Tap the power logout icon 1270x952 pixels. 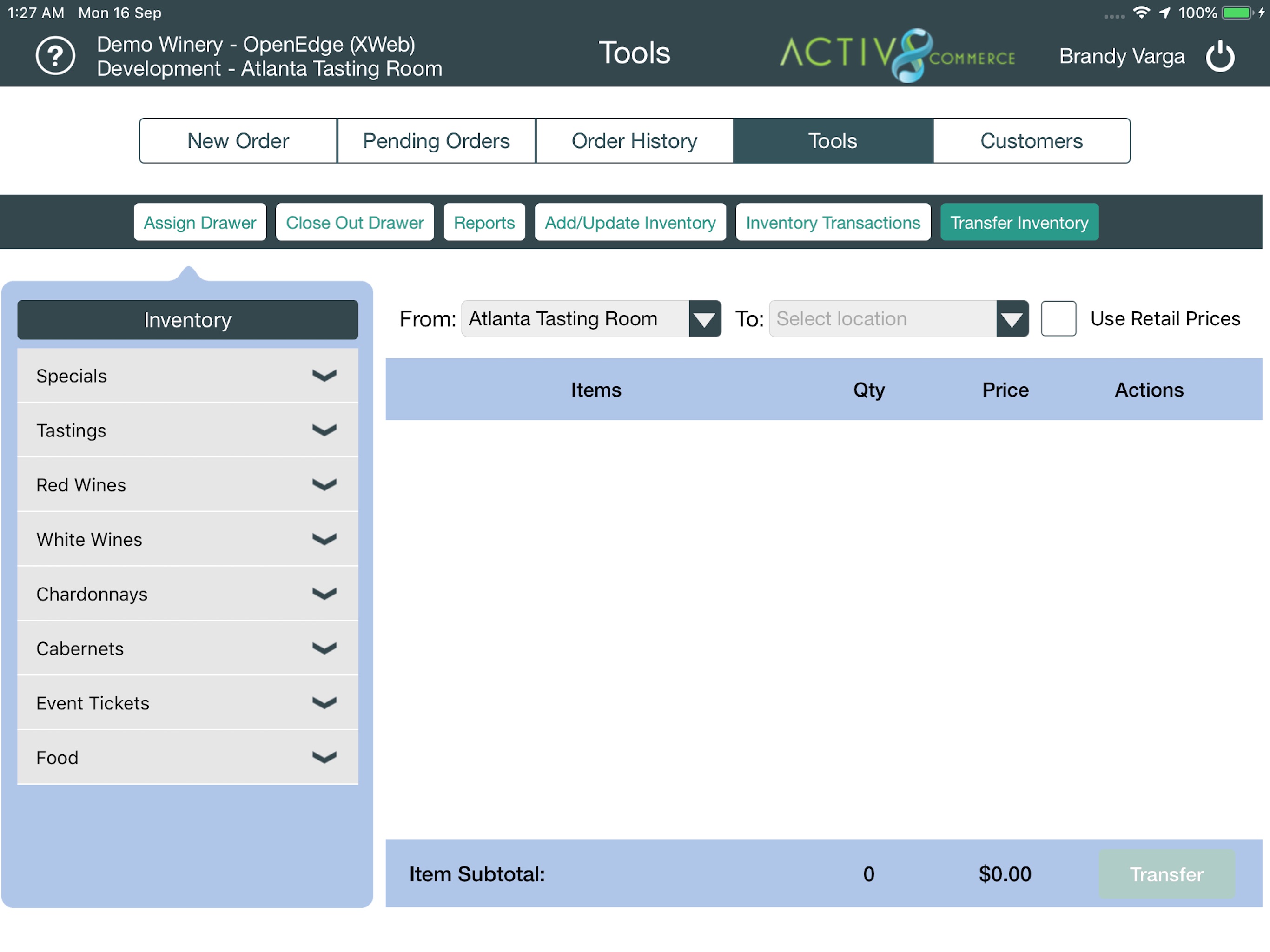coord(1220,56)
